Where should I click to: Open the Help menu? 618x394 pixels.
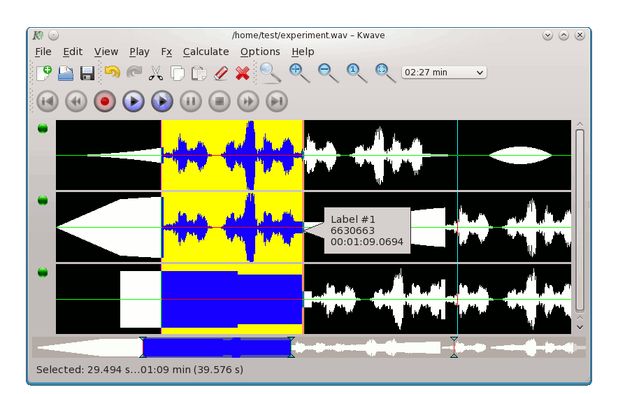tap(303, 52)
